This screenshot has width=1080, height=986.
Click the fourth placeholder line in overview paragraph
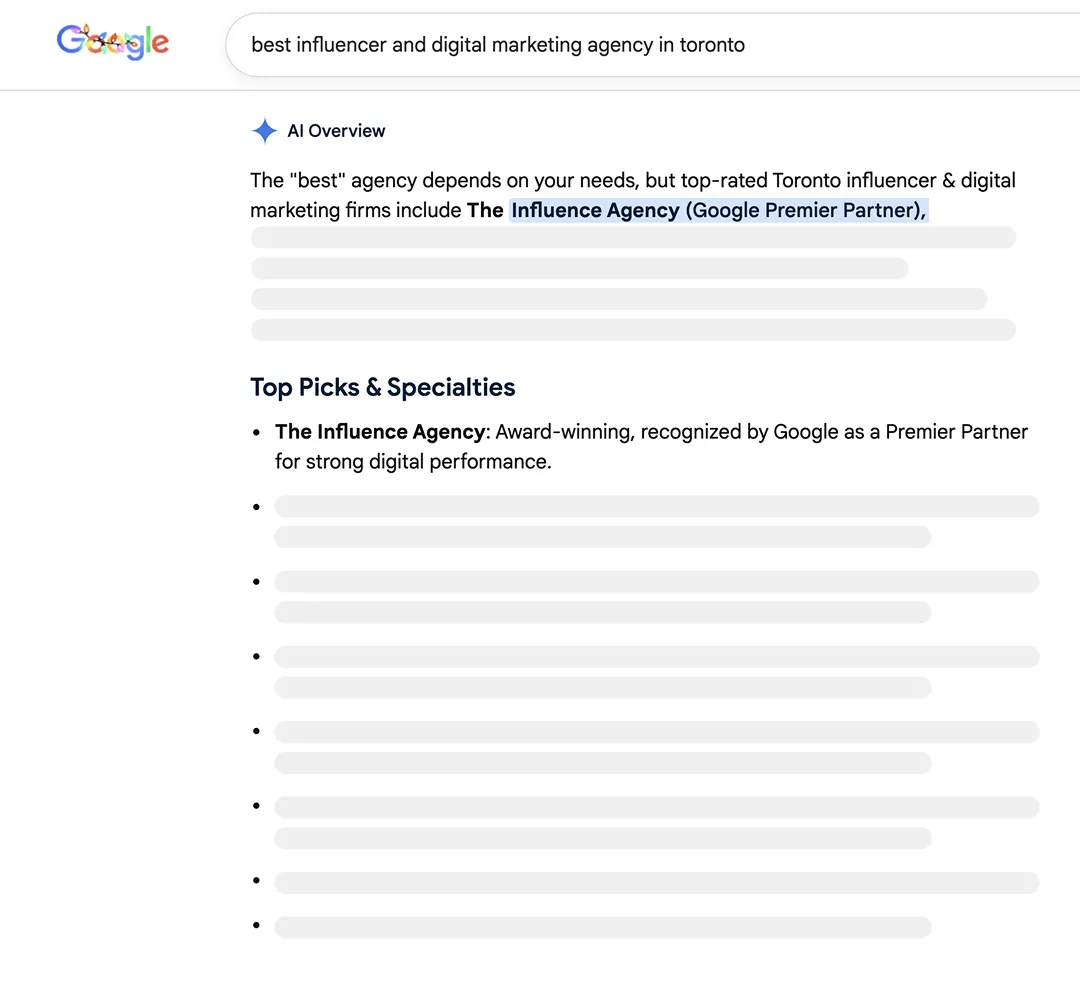click(x=633, y=329)
